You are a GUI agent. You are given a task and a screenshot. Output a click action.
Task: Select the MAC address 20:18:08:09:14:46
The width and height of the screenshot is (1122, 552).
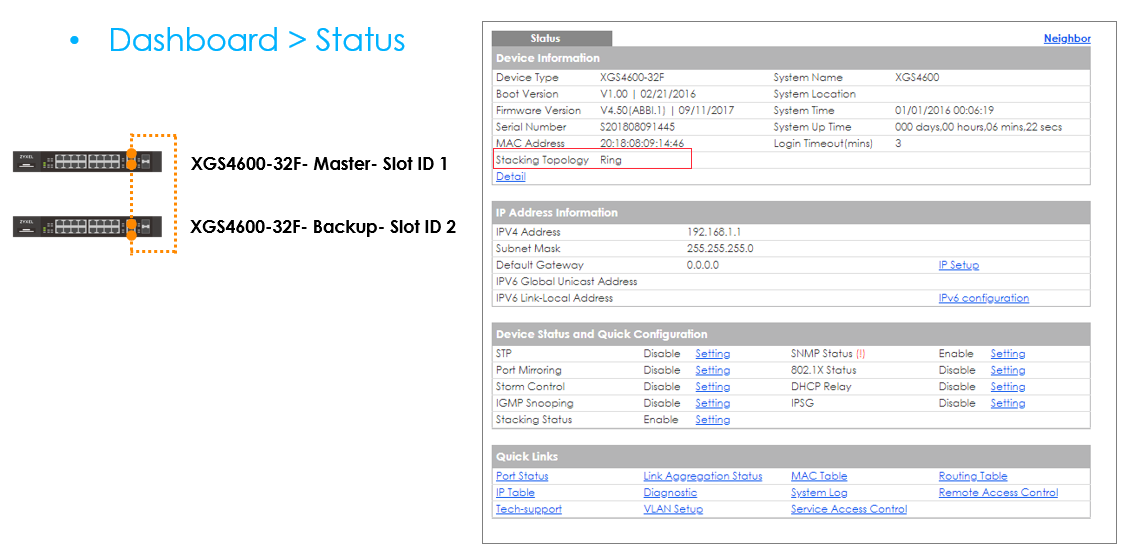point(642,143)
